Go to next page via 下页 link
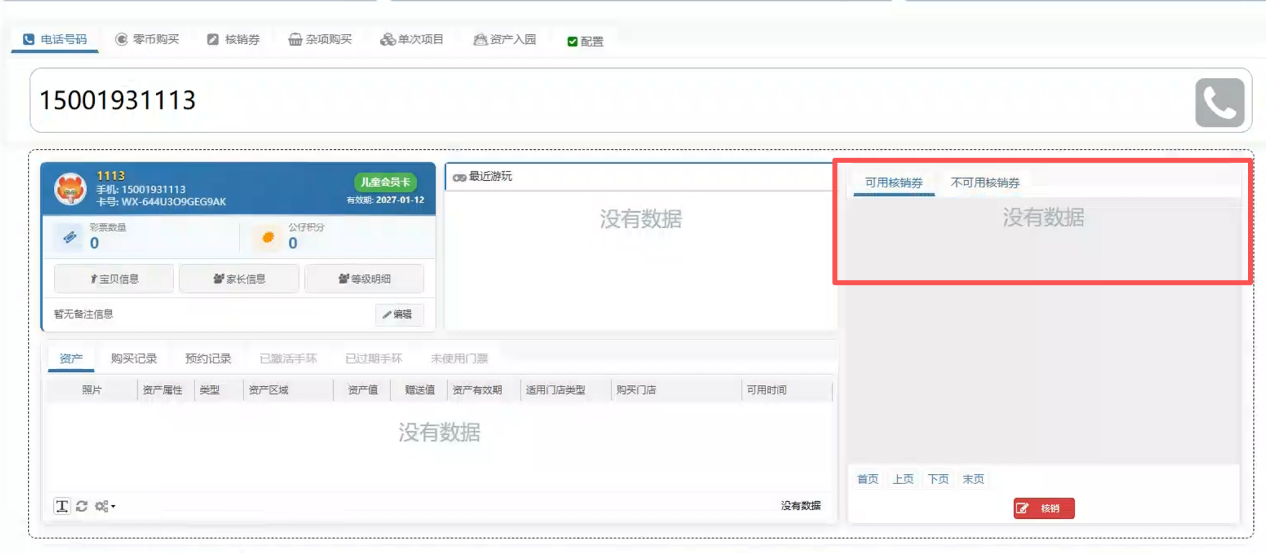Screen dimensions: 1266x553 (x=938, y=479)
